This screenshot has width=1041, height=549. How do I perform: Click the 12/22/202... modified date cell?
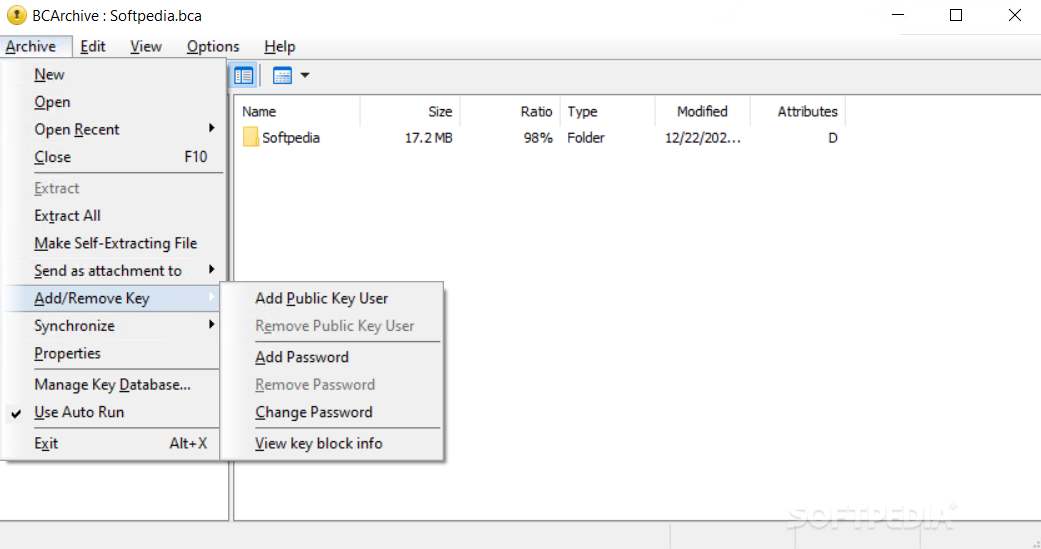point(703,138)
